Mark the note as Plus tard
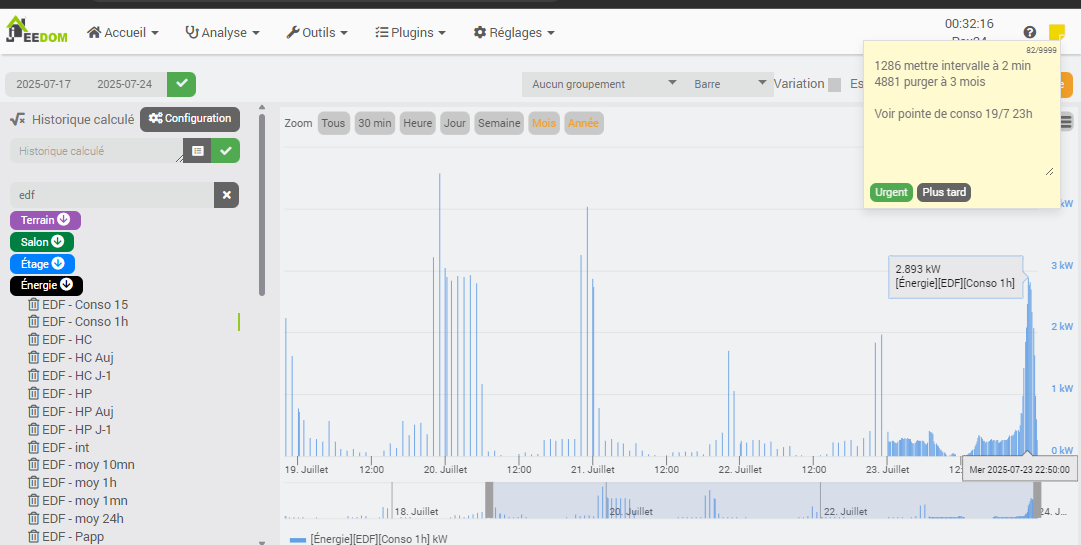 pos(944,192)
